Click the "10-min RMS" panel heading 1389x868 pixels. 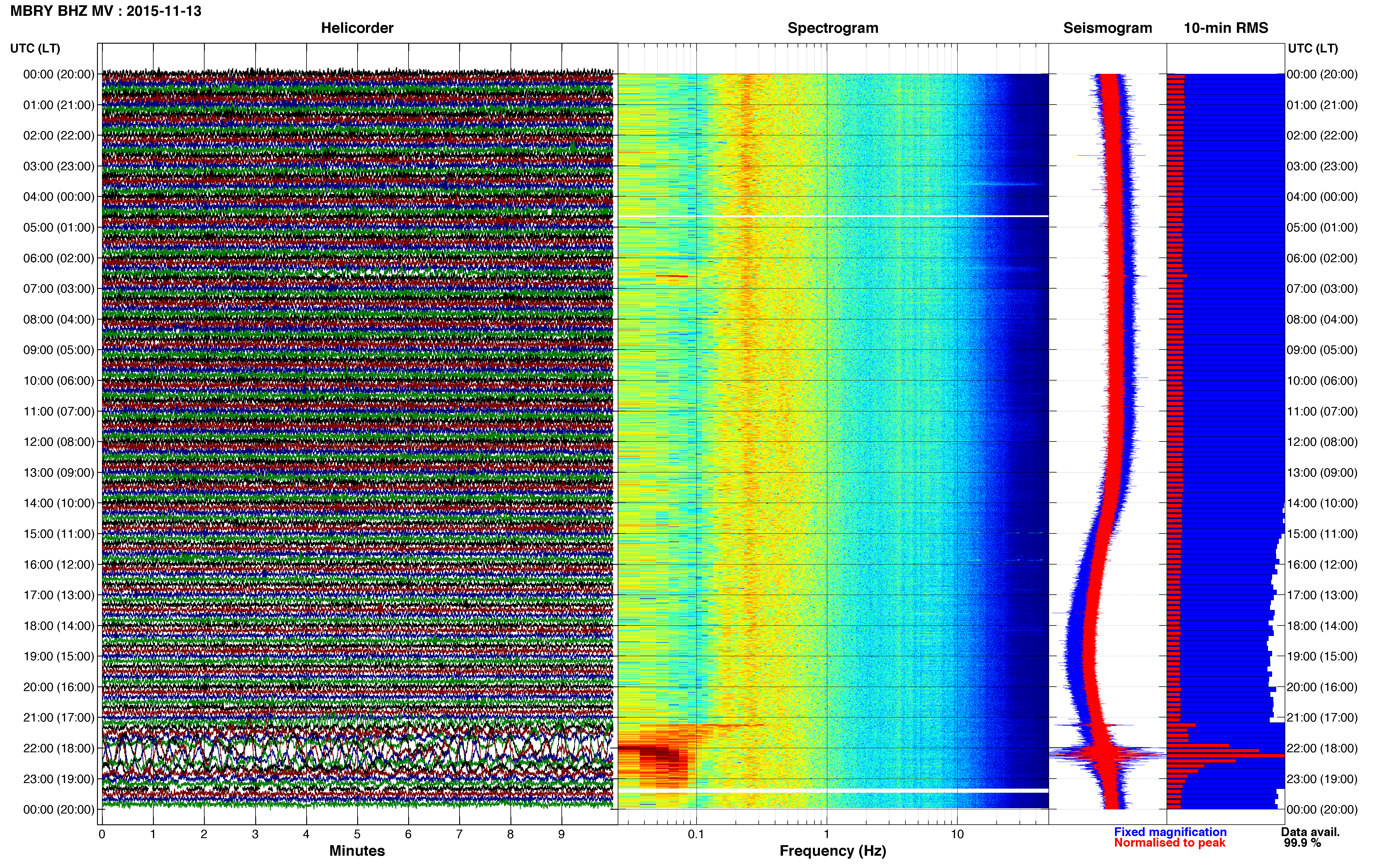1226,28
